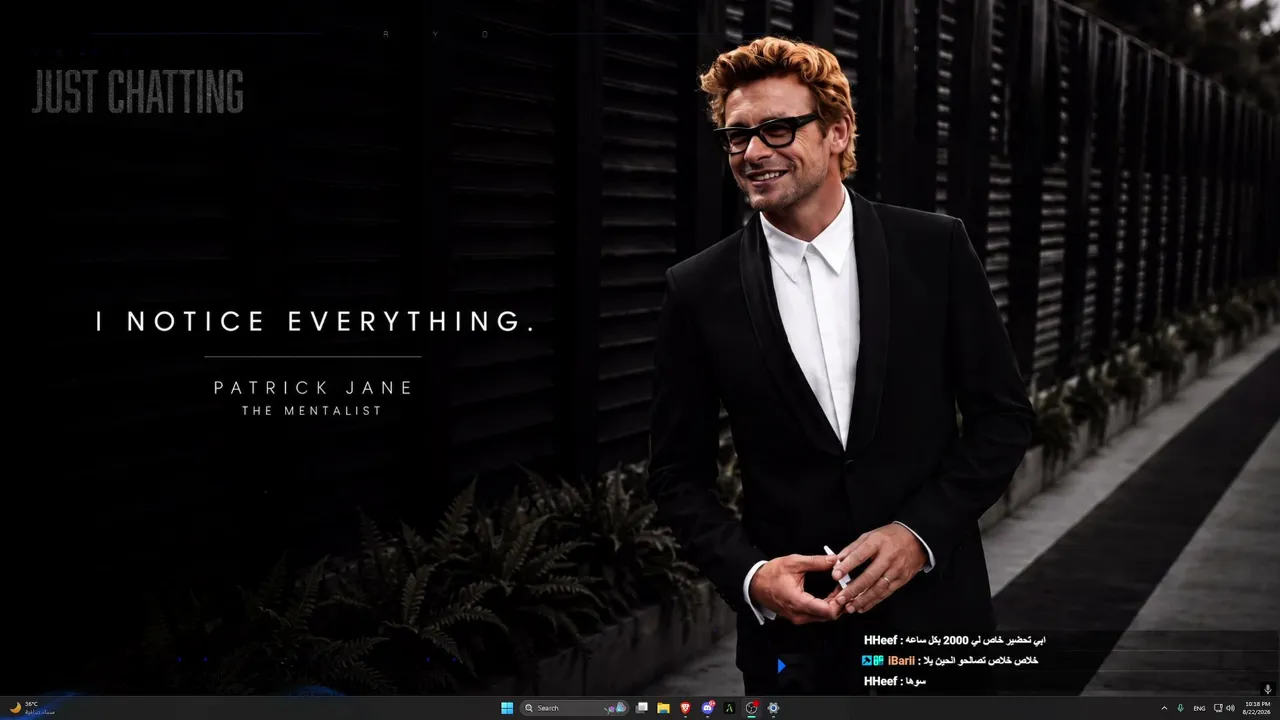
Task: Open File Explorer from the taskbar
Action: pyautogui.click(x=663, y=708)
